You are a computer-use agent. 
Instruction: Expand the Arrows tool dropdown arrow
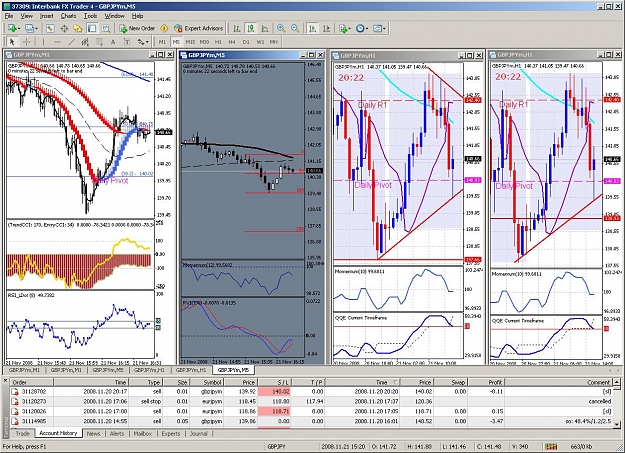coord(147,41)
